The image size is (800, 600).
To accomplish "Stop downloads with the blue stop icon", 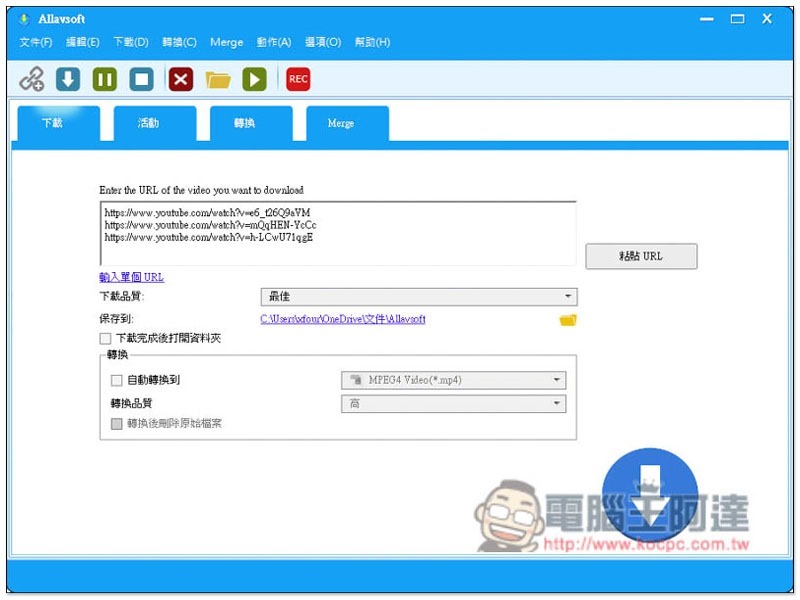I will (141, 79).
